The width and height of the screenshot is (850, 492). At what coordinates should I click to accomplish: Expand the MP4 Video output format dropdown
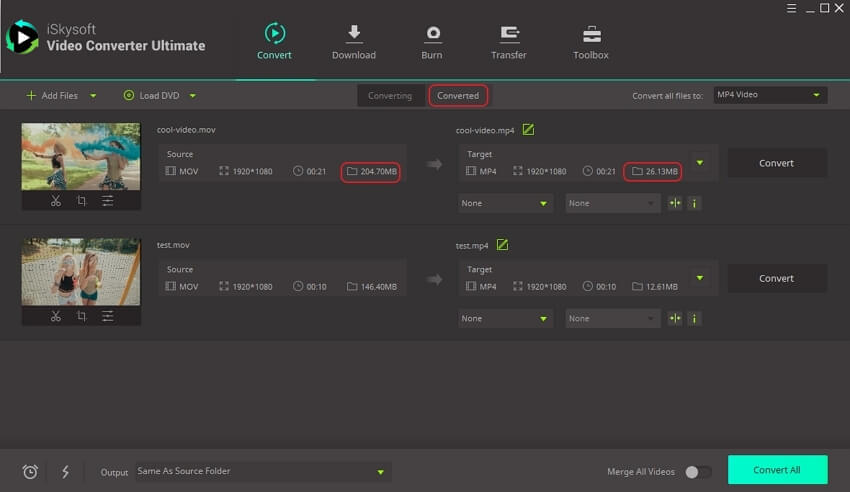[x=769, y=95]
